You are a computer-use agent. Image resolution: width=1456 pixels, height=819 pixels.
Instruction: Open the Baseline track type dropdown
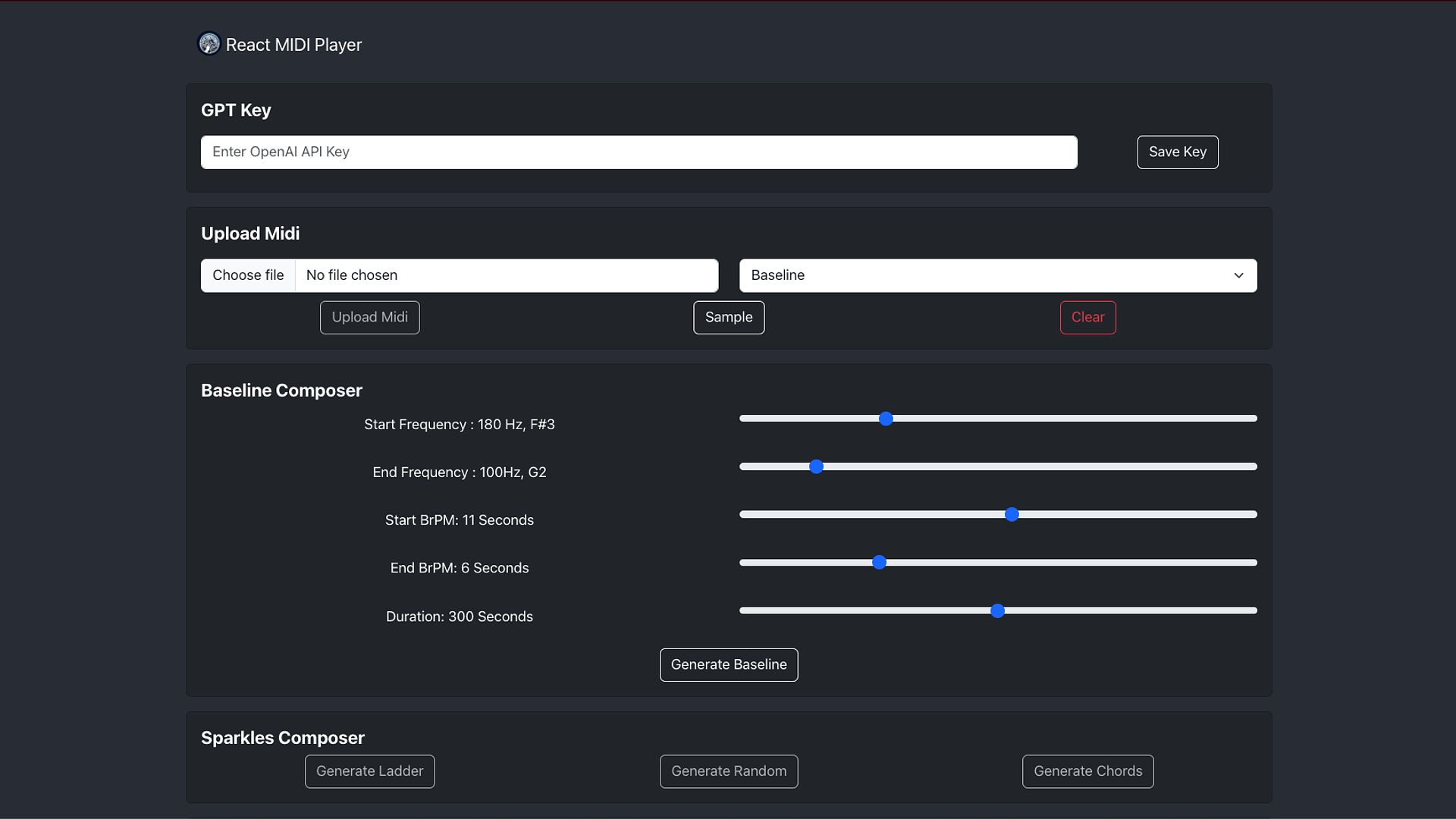pos(997,275)
